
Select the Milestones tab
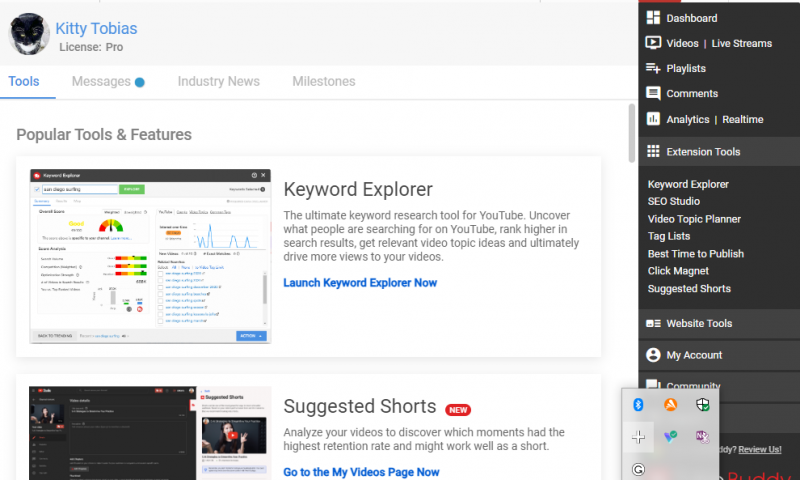[323, 82]
